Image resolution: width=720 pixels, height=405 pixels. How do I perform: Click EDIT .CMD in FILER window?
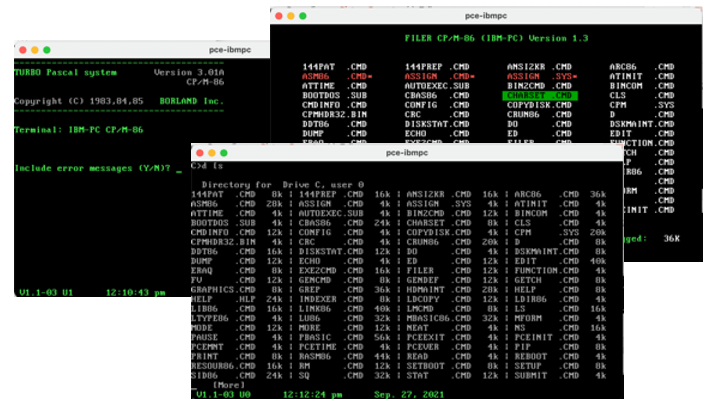(641, 134)
